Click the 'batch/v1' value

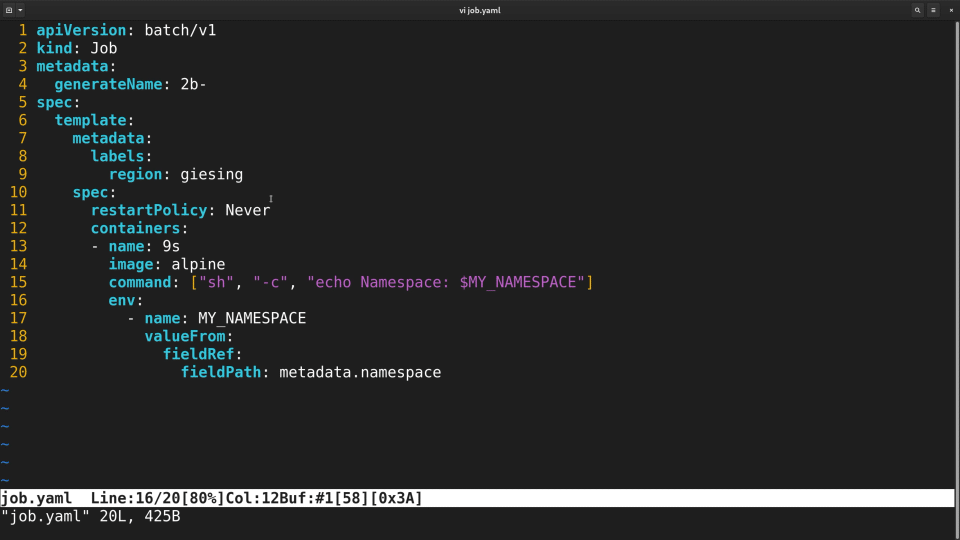pyautogui.click(x=180, y=30)
